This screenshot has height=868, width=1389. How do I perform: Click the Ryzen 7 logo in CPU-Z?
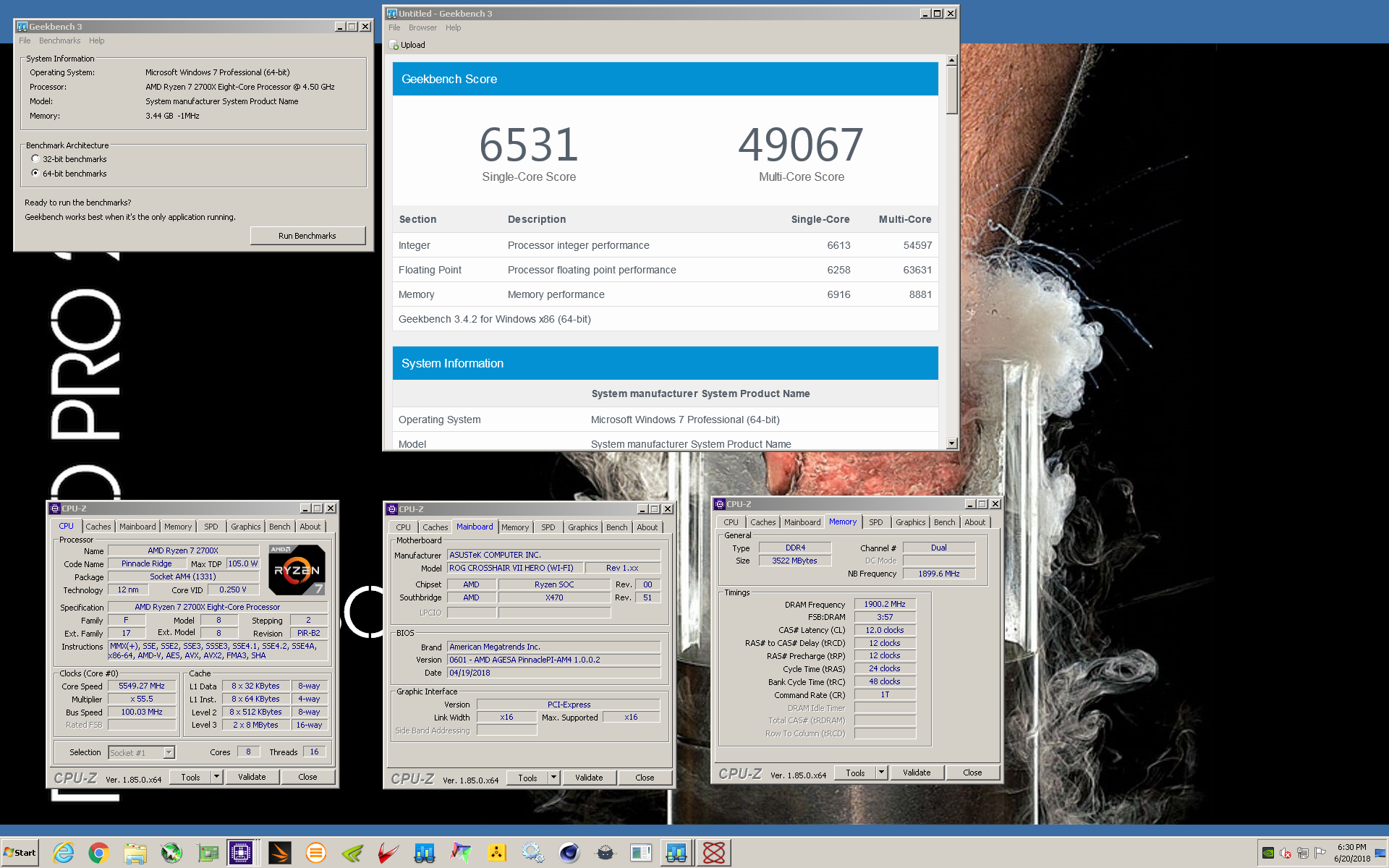click(x=297, y=570)
